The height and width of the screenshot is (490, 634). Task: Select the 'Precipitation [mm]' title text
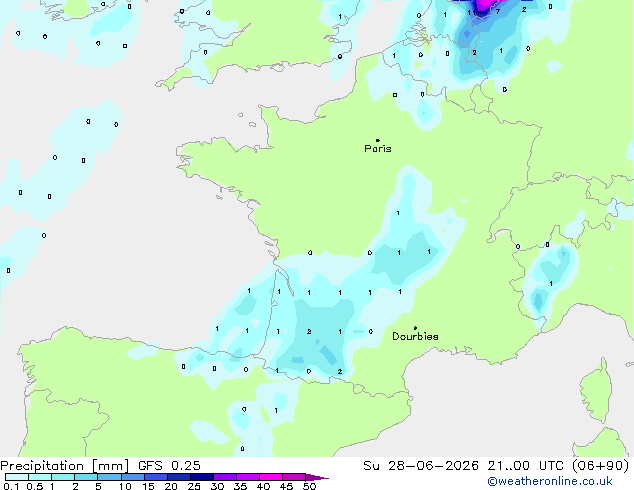click(x=65, y=466)
